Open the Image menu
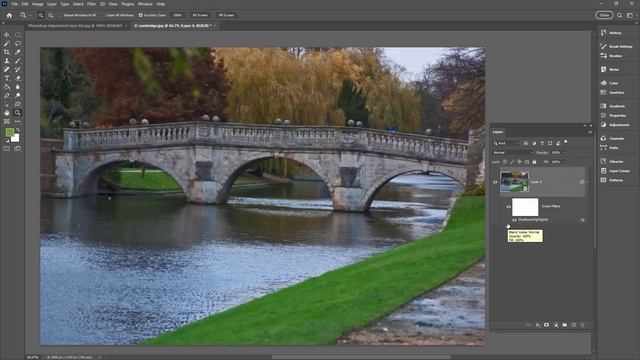 click(x=38, y=4)
